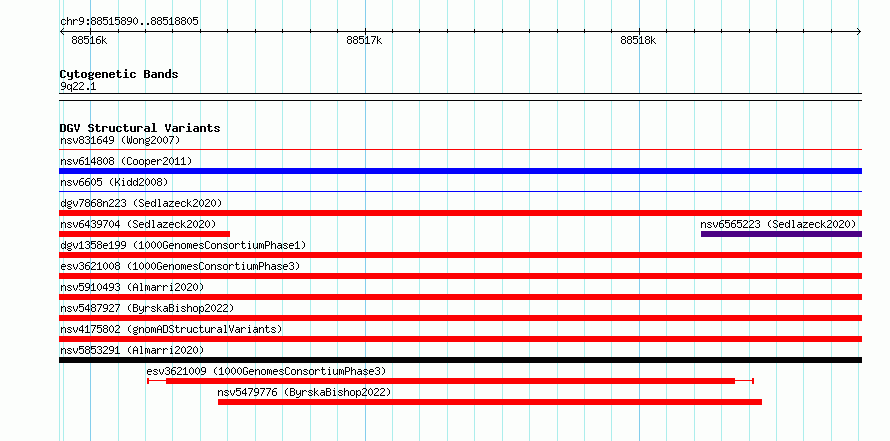The width and height of the screenshot is (890, 441).
Task: Click the red bar for esv3621009
Action: pos(451,381)
